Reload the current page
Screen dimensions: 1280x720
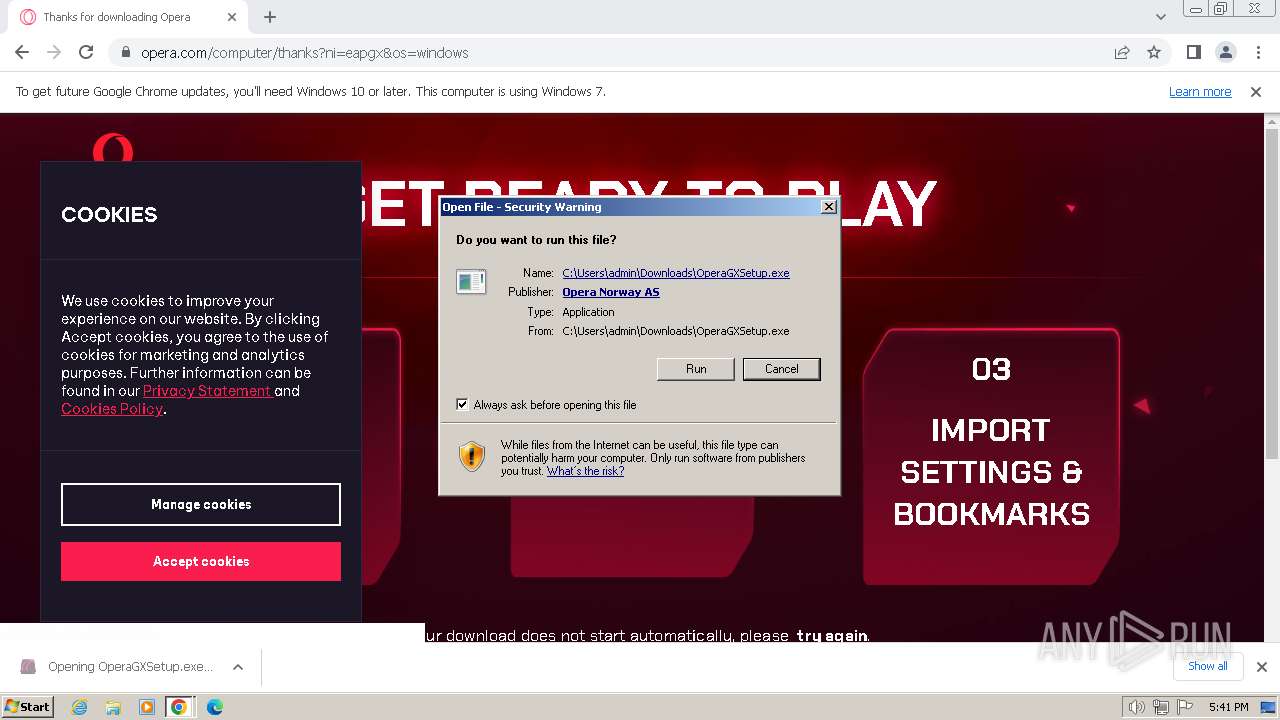click(x=86, y=52)
